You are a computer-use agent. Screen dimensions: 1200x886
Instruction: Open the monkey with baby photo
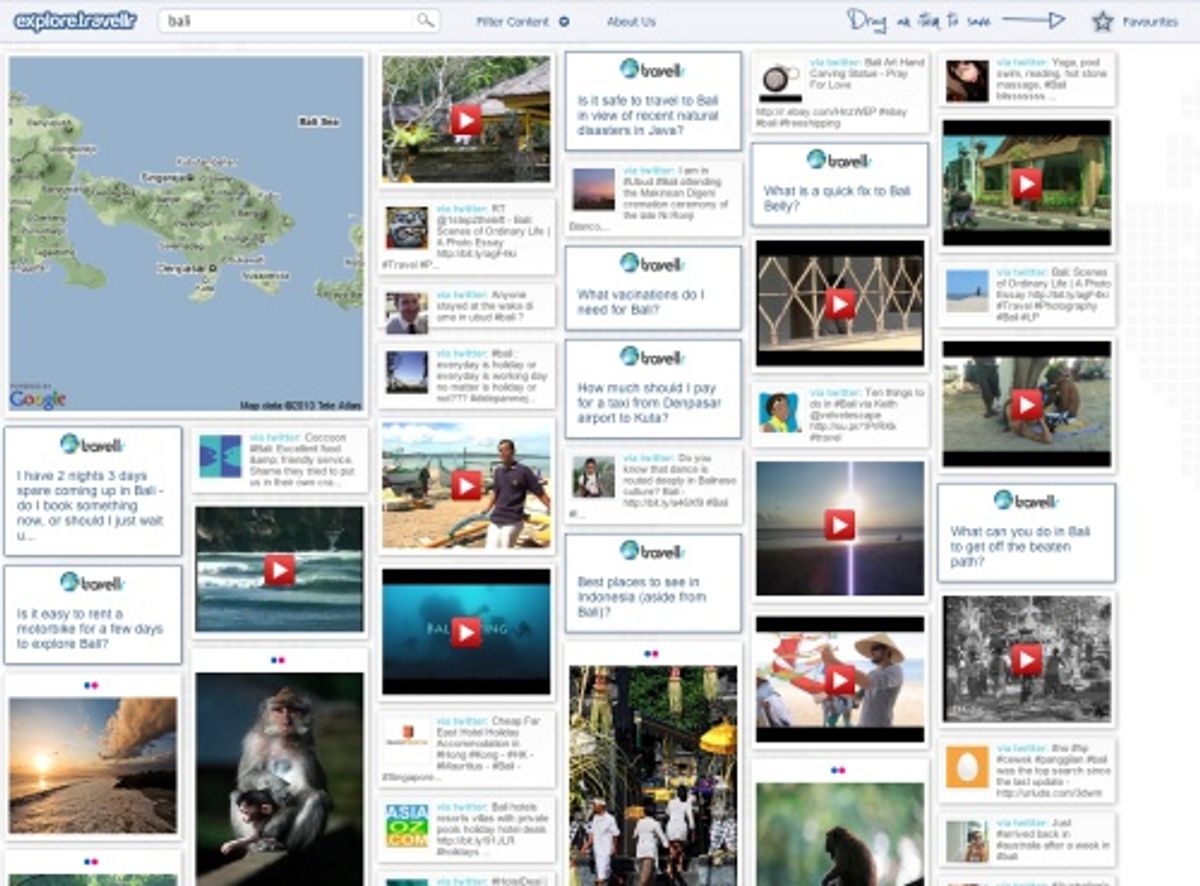[x=280, y=770]
